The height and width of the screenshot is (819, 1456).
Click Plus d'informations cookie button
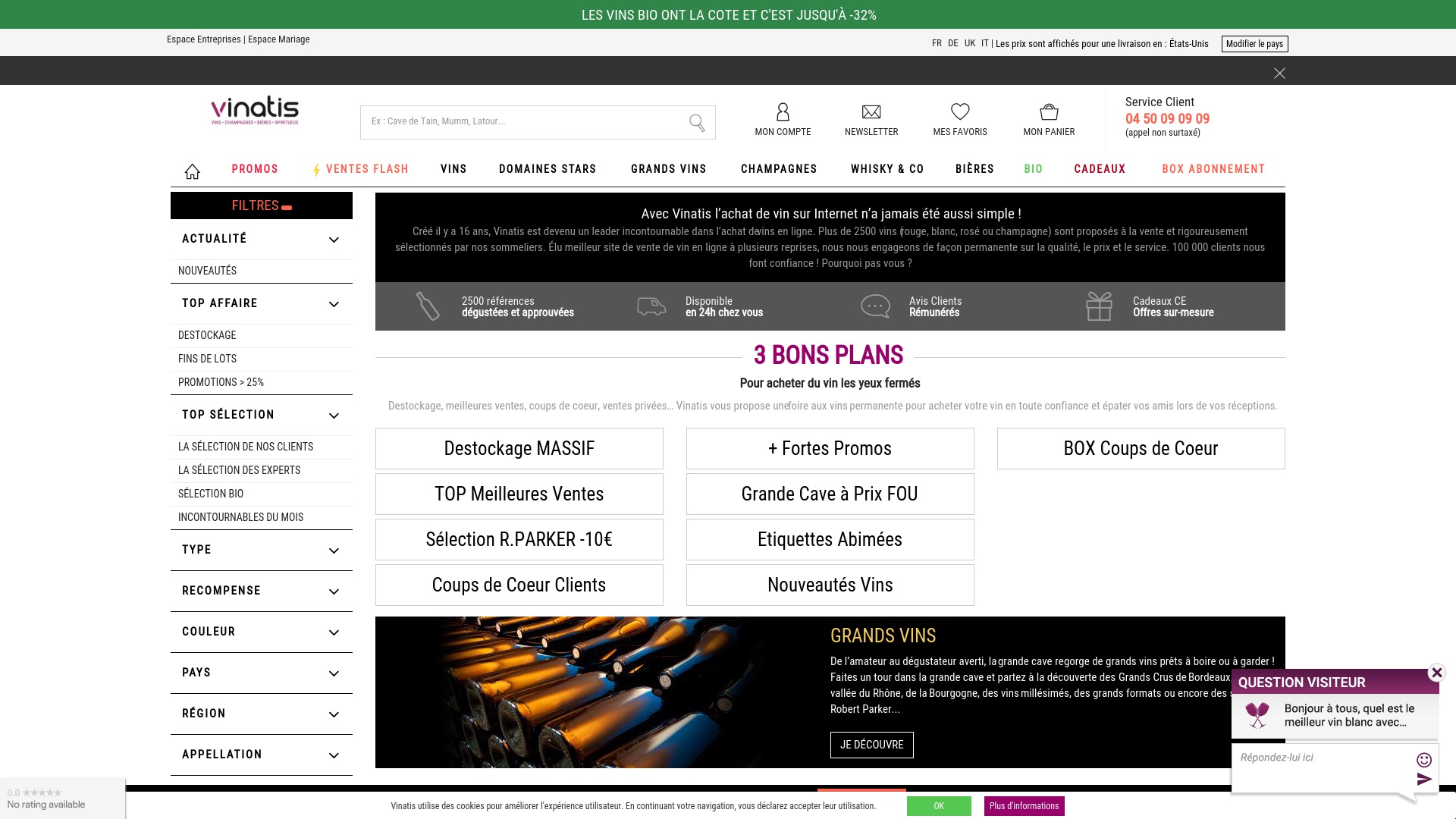[x=1024, y=806]
